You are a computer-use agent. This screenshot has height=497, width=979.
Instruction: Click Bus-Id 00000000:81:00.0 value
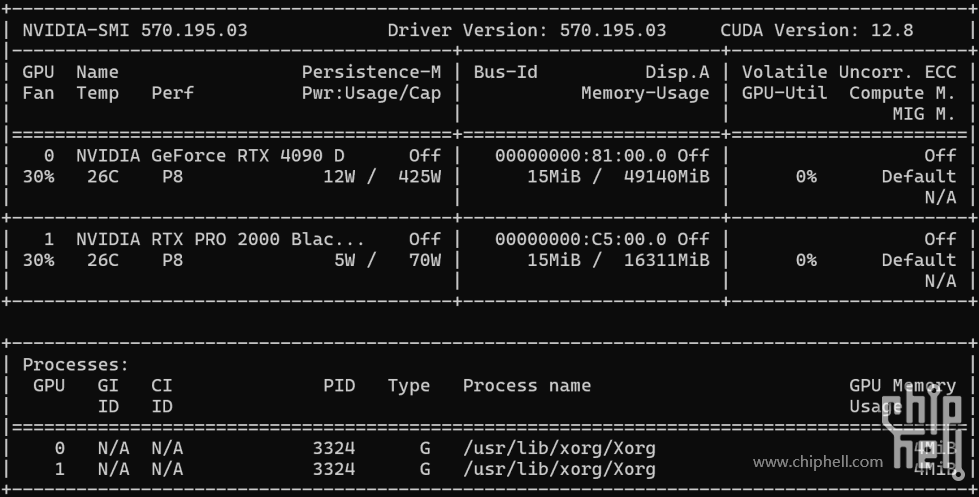pos(585,156)
